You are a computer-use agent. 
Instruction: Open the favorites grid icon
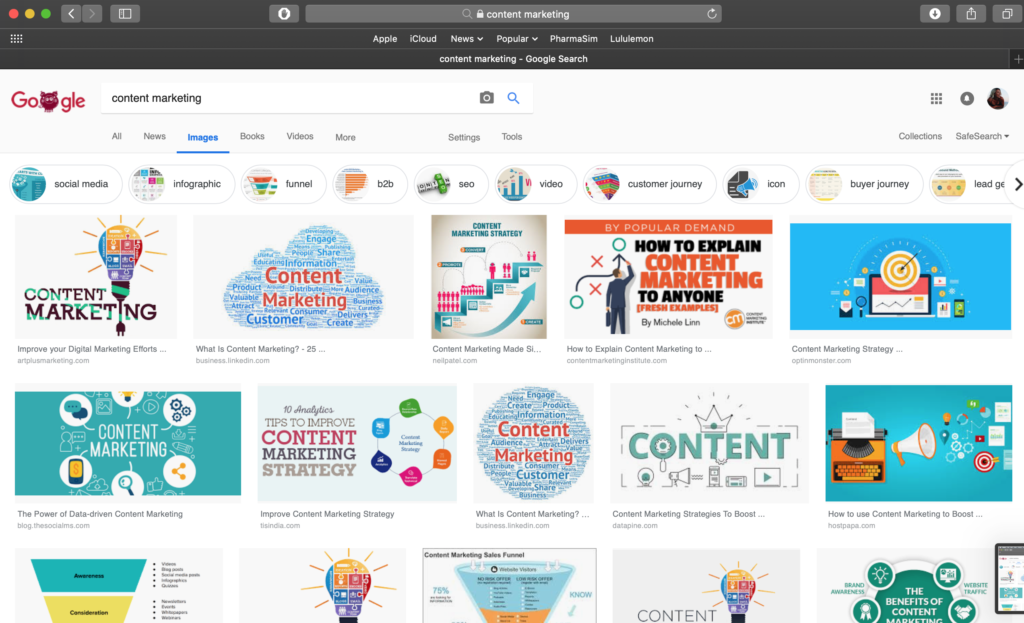16,39
